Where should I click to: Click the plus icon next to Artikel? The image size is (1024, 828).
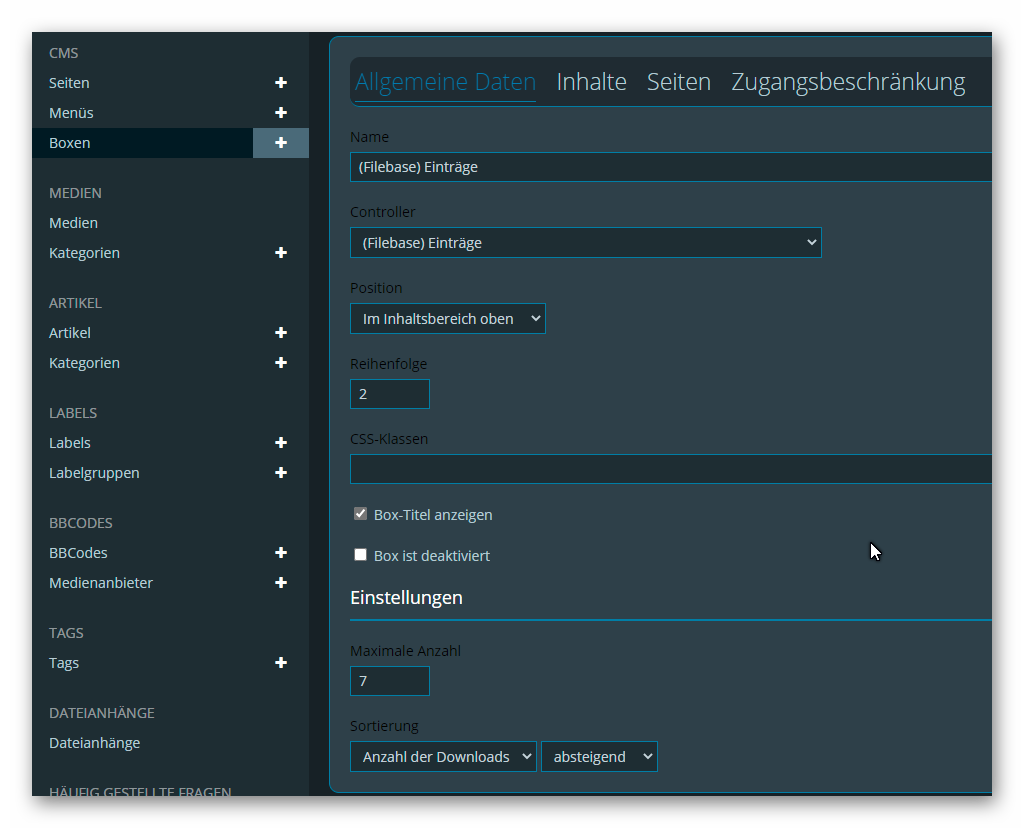[281, 333]
